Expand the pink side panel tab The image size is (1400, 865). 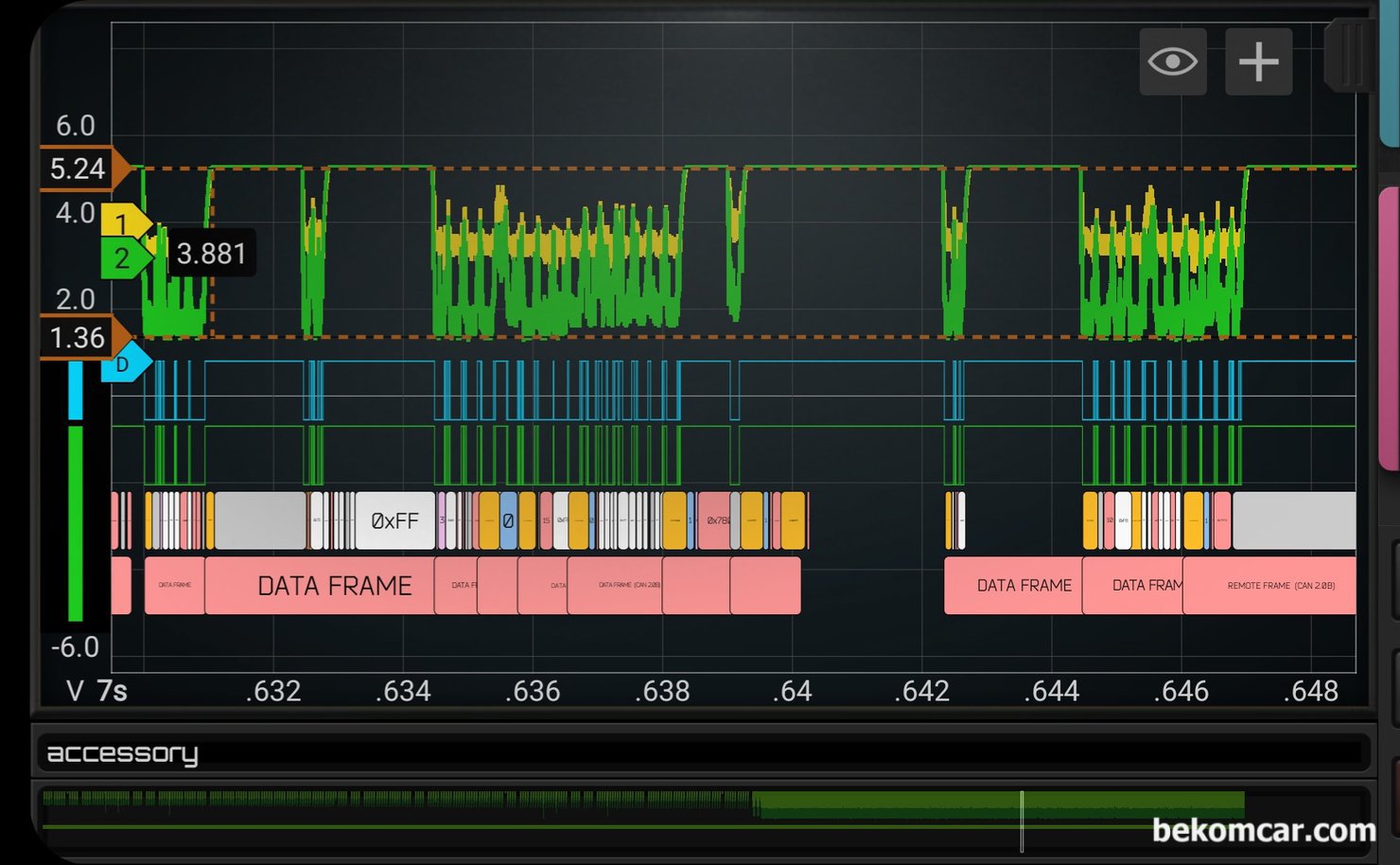click(x=1390, y=327)
